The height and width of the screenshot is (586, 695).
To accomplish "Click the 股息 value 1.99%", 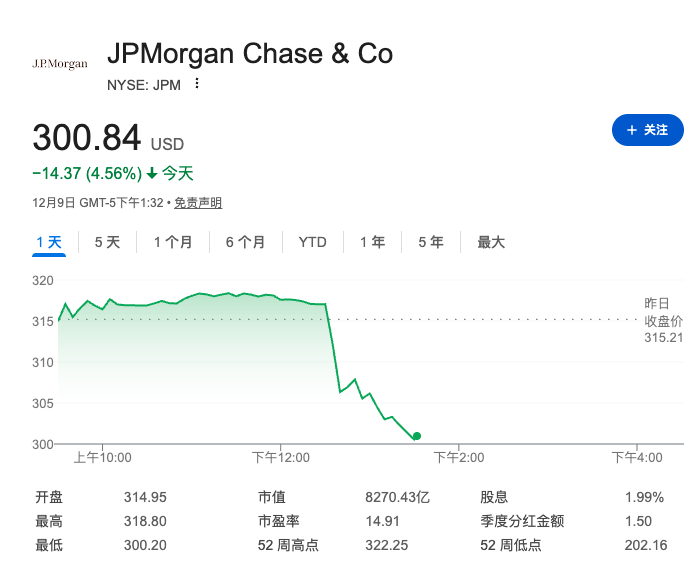I will 644,497.
